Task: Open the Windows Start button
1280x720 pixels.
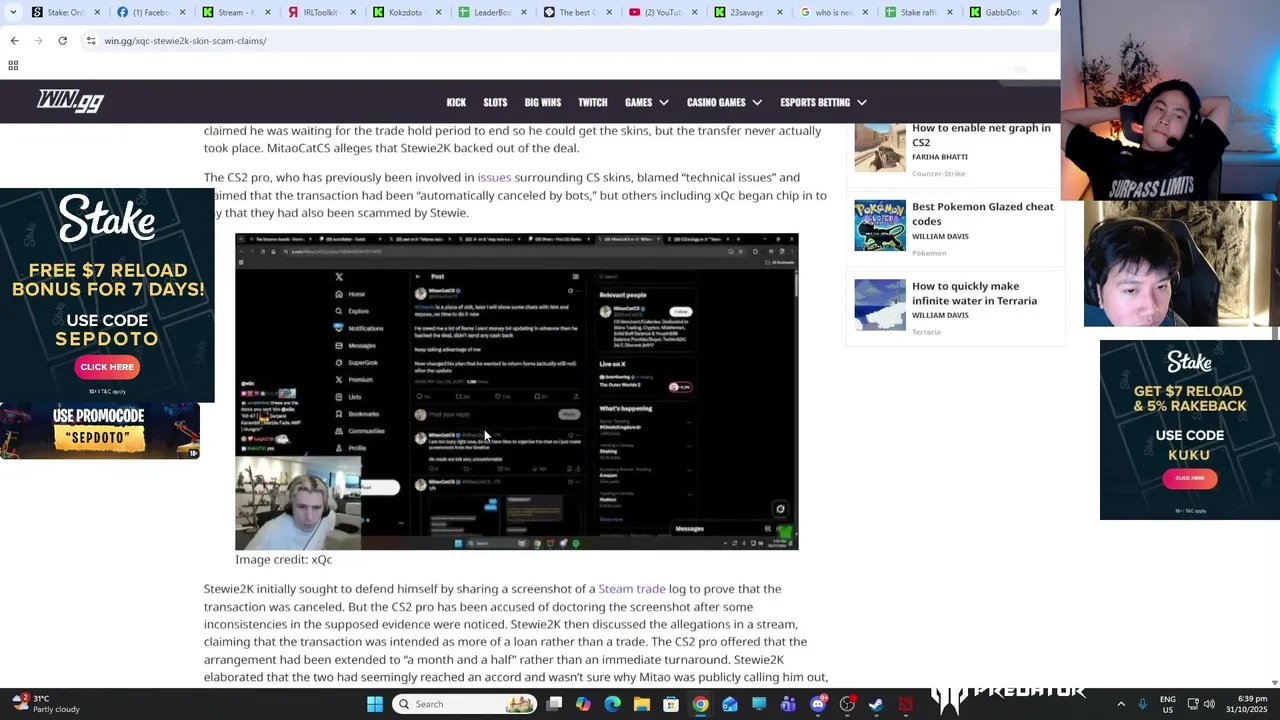Action: (x=375, y=704)
